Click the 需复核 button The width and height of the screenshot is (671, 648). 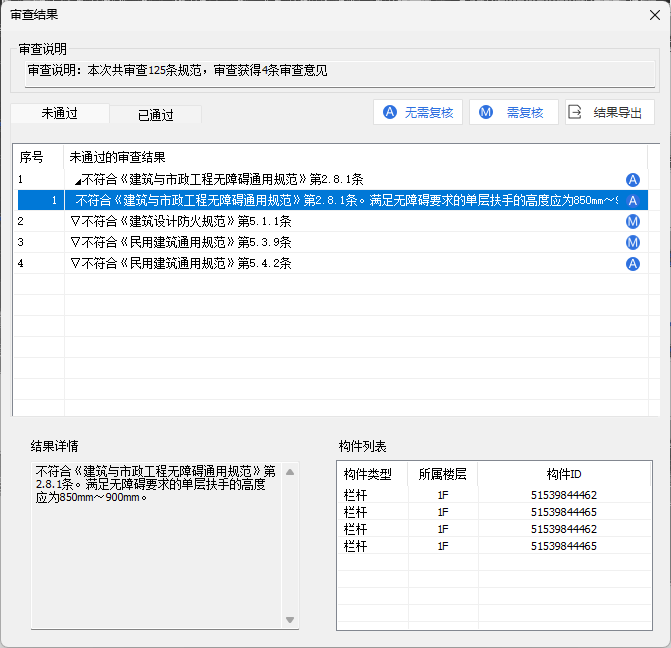point(512,113)
